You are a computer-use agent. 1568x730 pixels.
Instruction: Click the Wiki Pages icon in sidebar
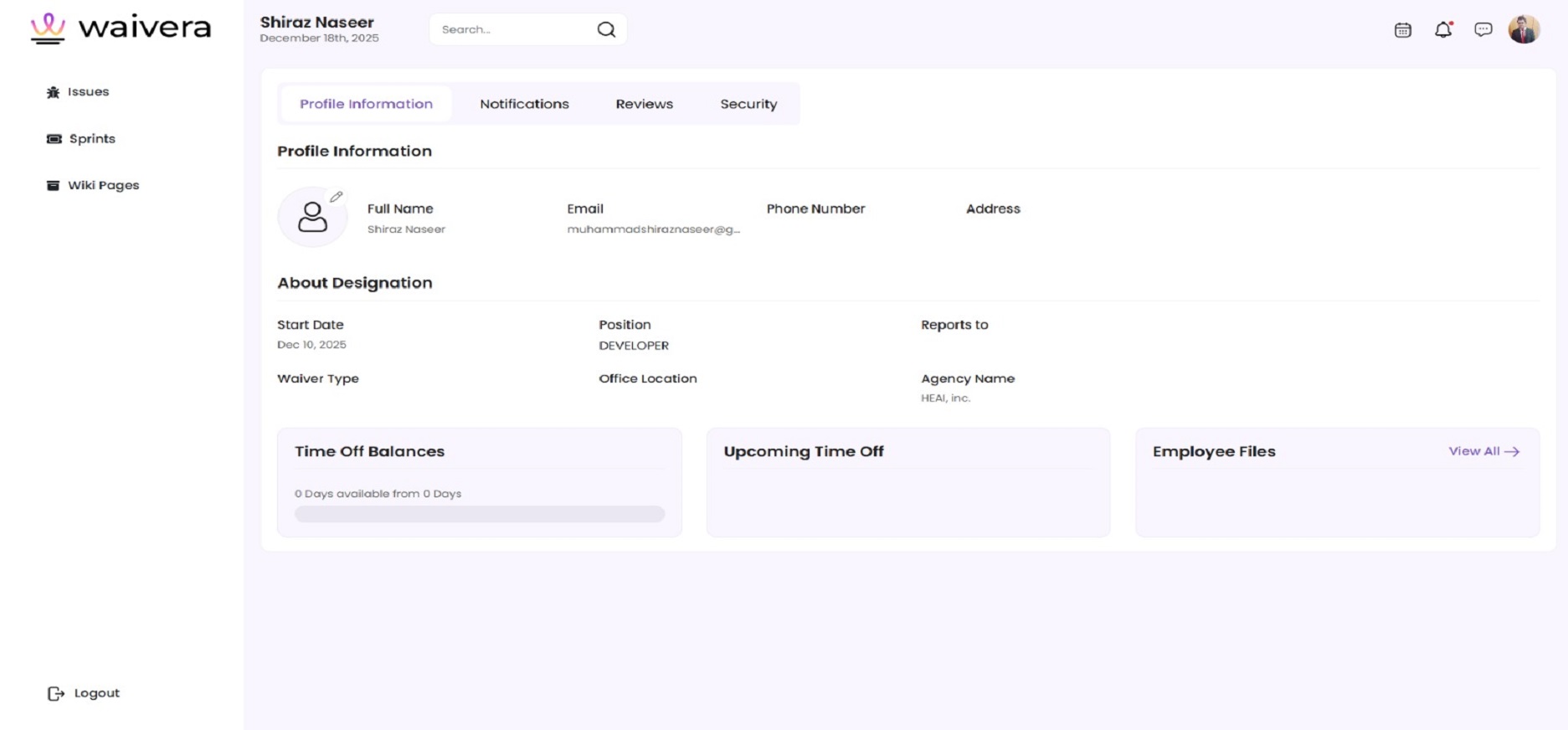point(54,186)
